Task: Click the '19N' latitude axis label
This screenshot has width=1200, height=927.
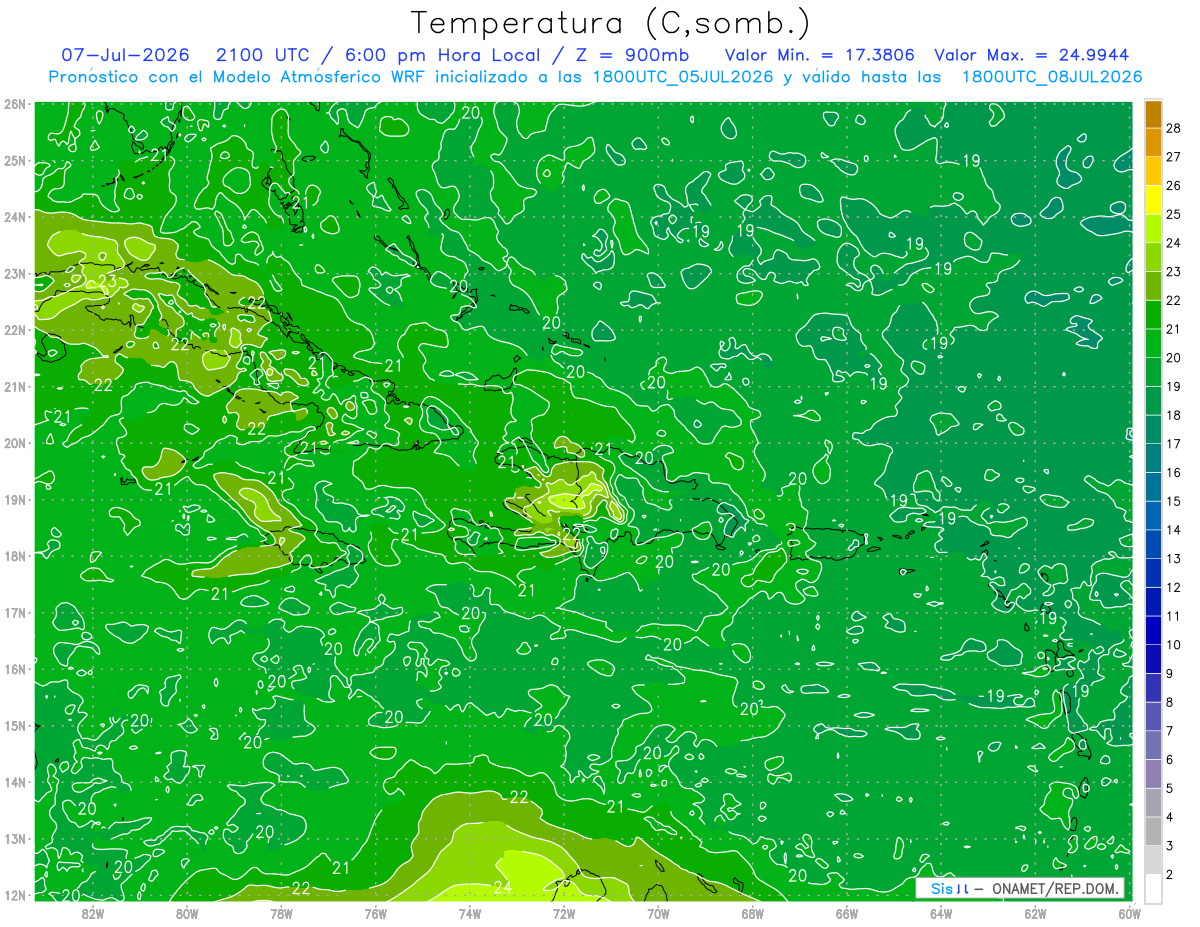Action: pyautogui.click(x=14, y=499)
